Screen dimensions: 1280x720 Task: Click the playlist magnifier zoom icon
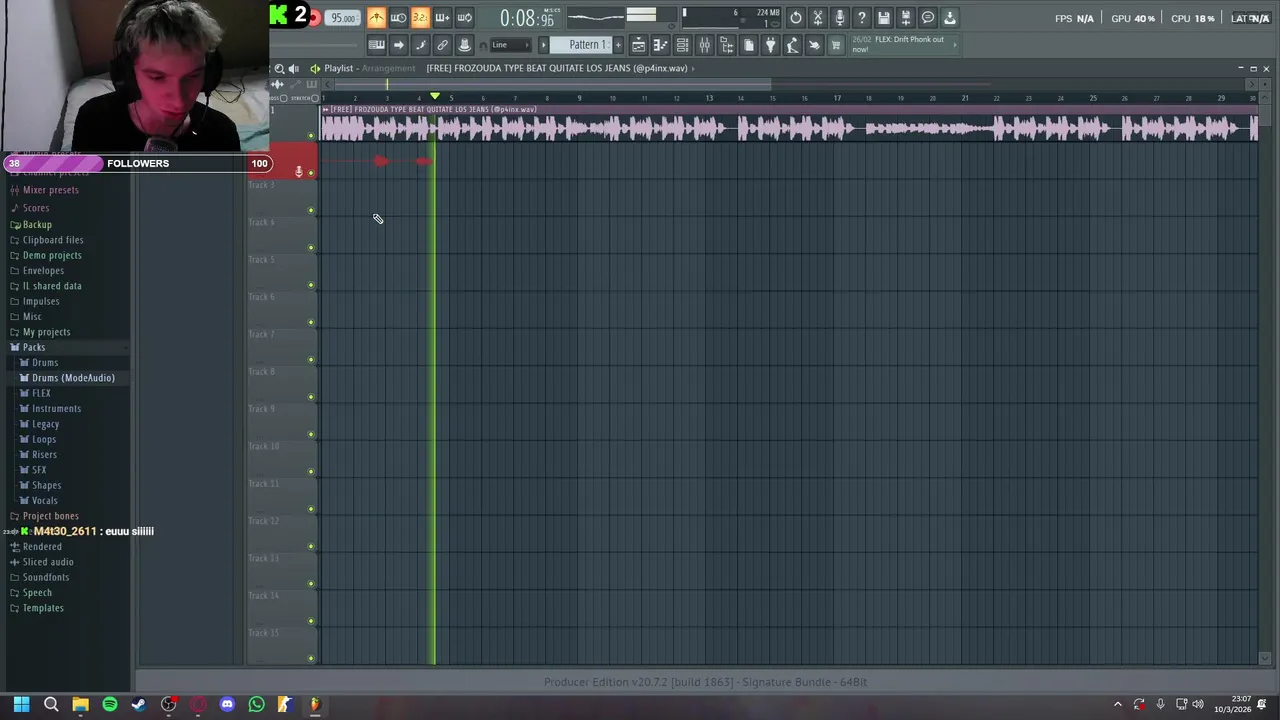point(279,68)
